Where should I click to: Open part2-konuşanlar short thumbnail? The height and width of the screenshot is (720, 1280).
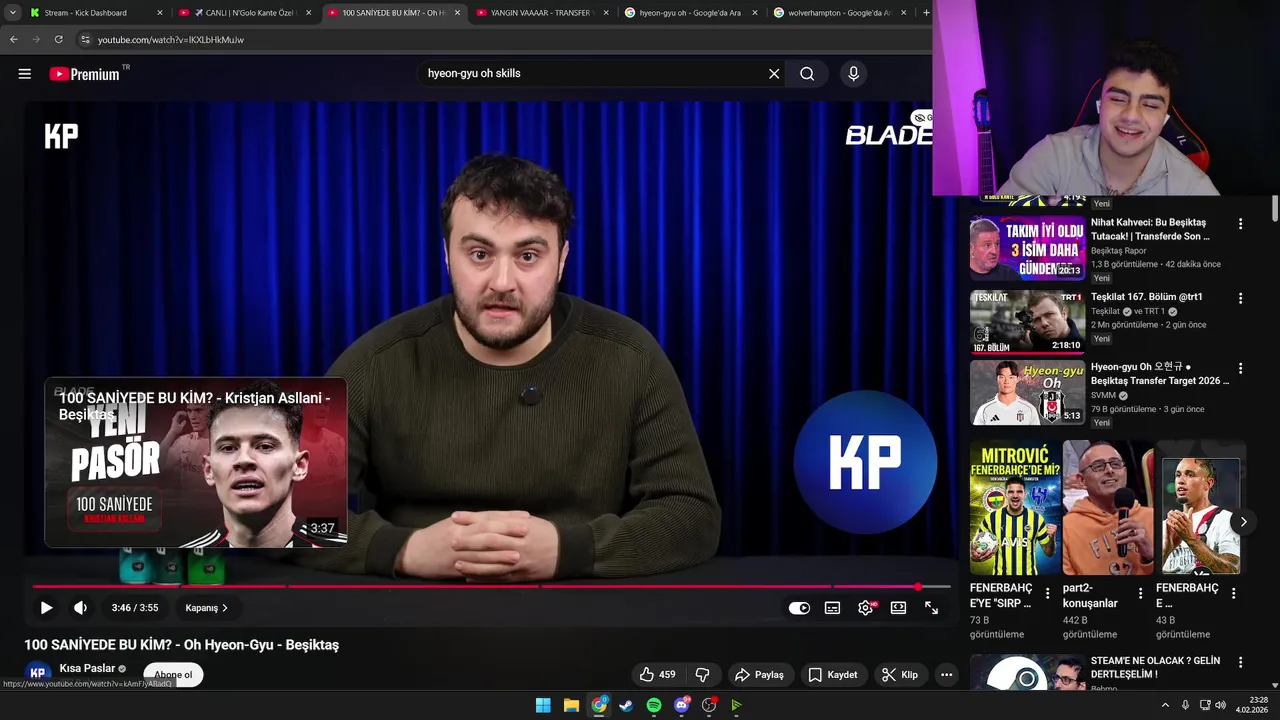pos(1108,508)
